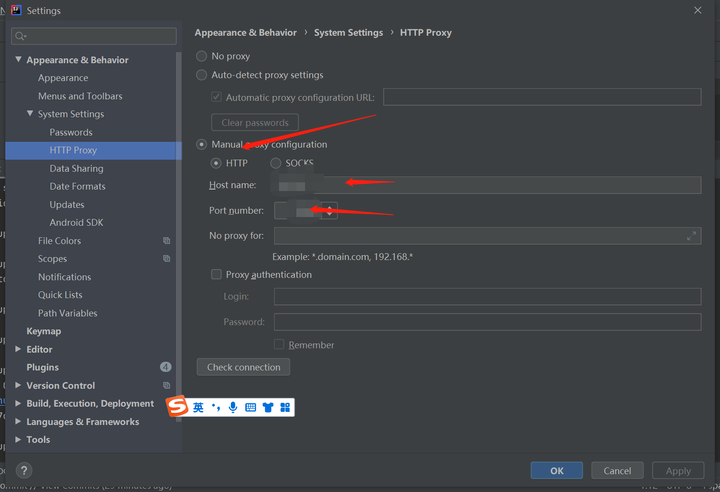Image resolution: width=720 pixels, height=492 pixels.
Task: Expand the Version Control settings node
Action: [18, 385]
